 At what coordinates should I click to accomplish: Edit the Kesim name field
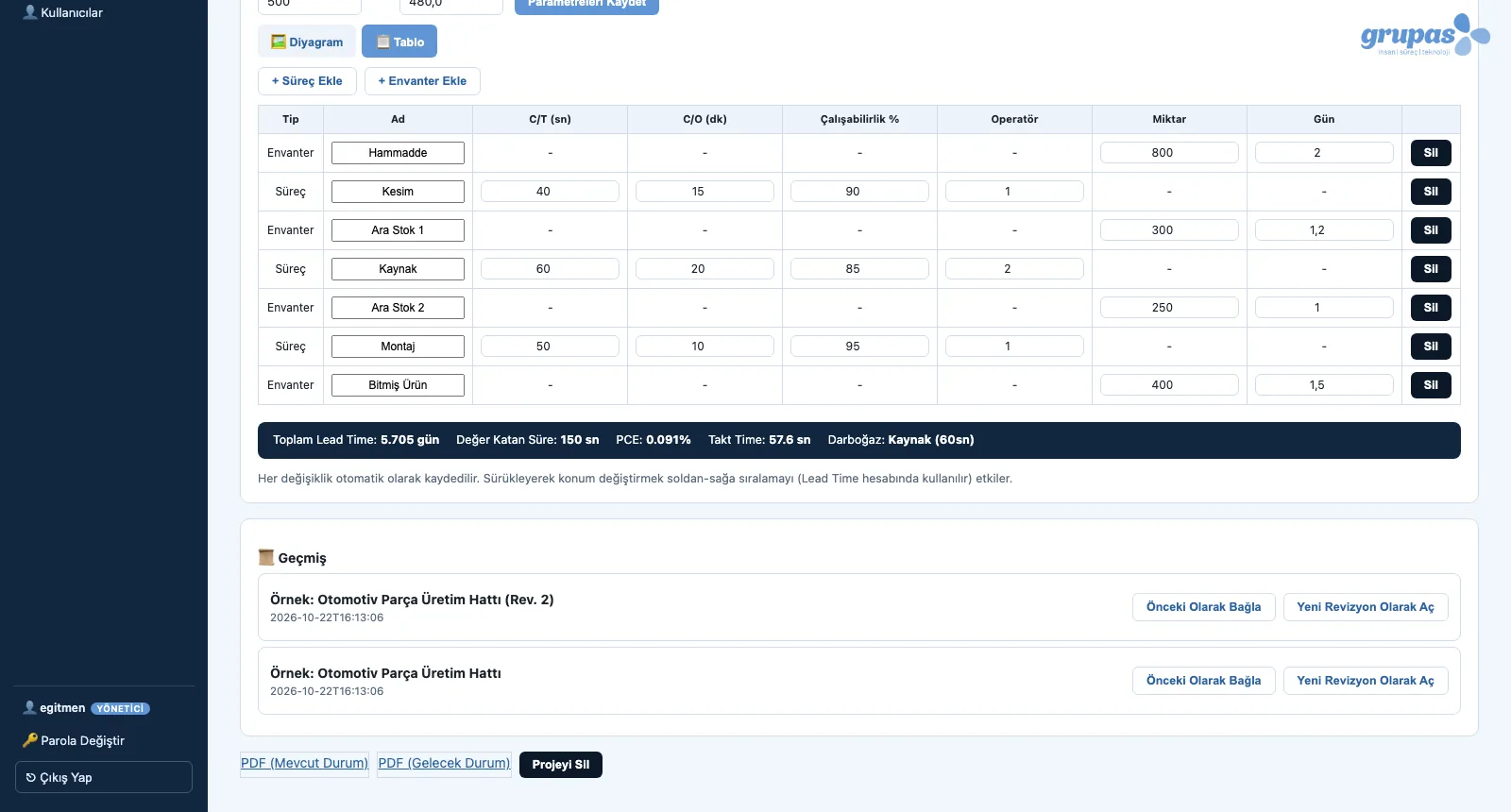tap(398, 192)
